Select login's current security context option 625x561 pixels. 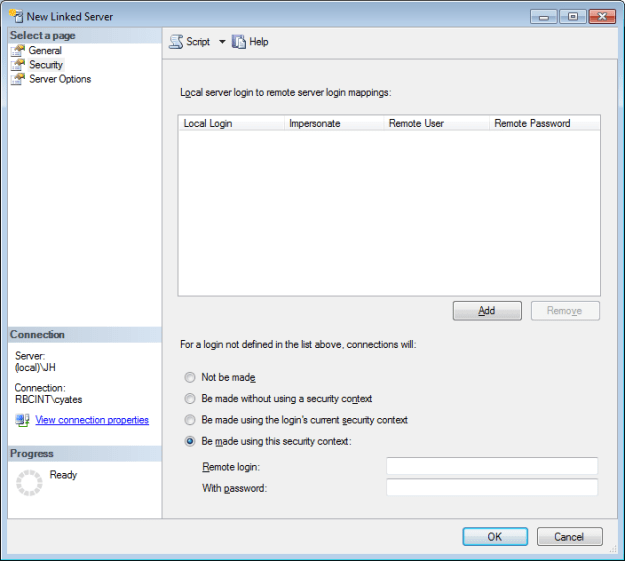point(190,420)
